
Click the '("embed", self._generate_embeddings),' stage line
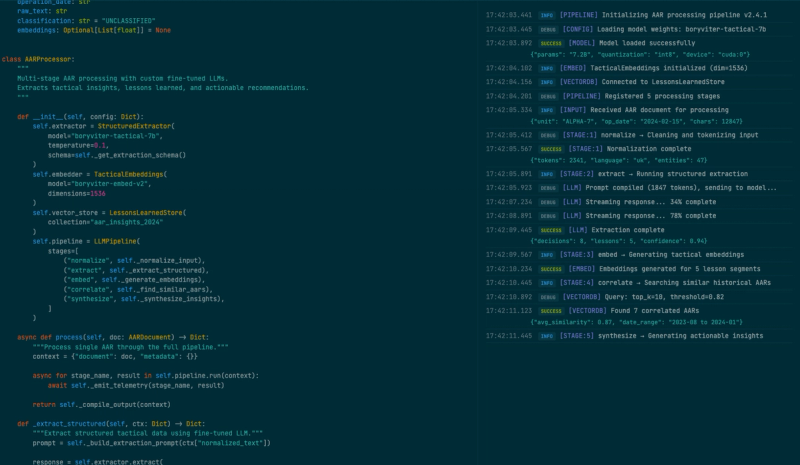(x=134, y=280)
